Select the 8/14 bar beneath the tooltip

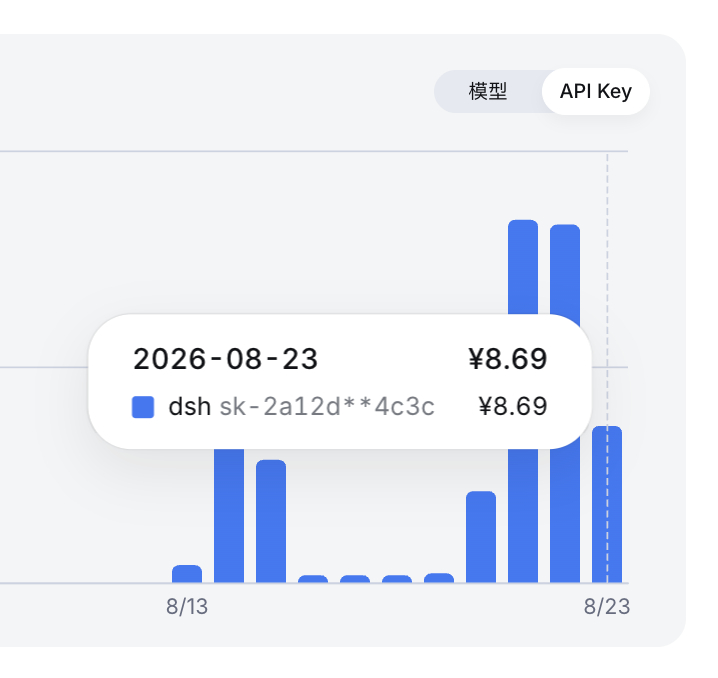pyautogui.click(x=229, y=515)
